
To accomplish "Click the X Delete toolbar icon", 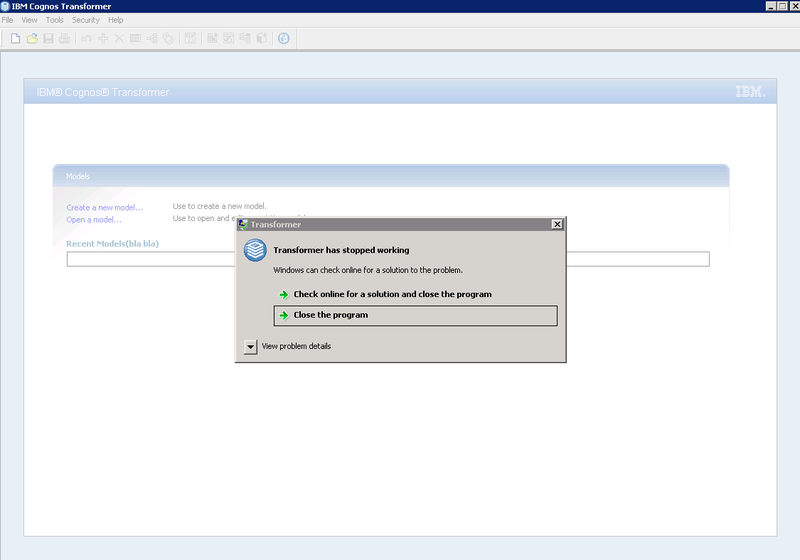I will (x=119, y=39).
